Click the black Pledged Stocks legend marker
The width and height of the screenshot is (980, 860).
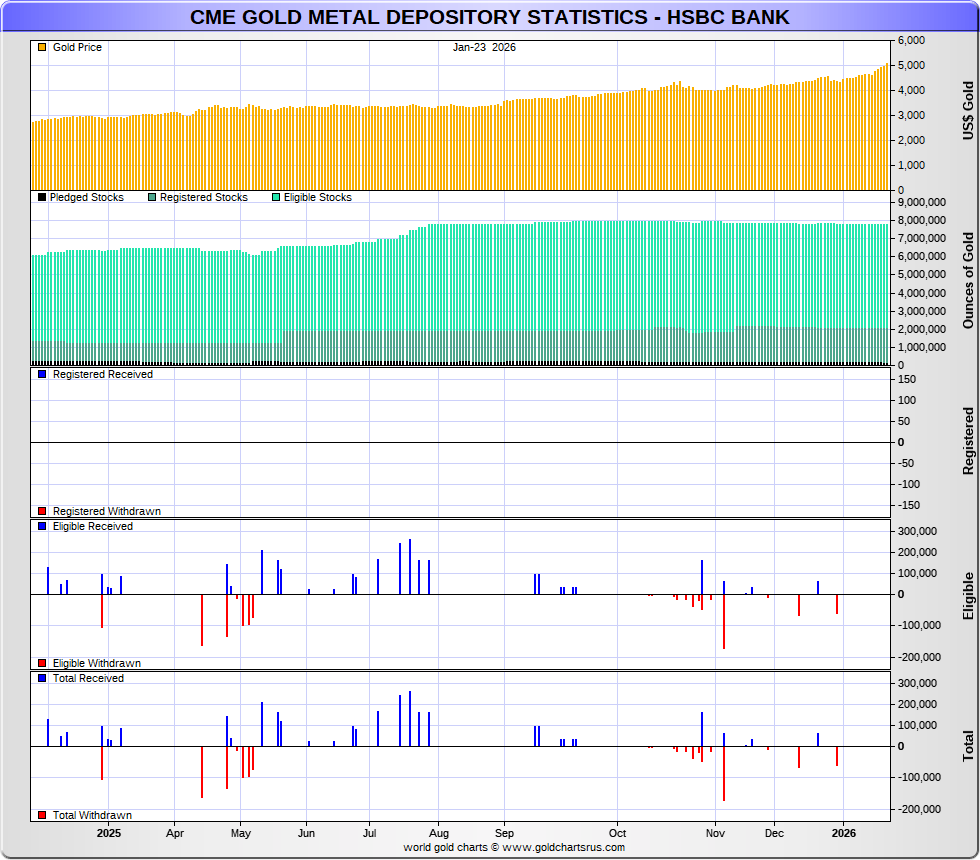coord(41,198)
